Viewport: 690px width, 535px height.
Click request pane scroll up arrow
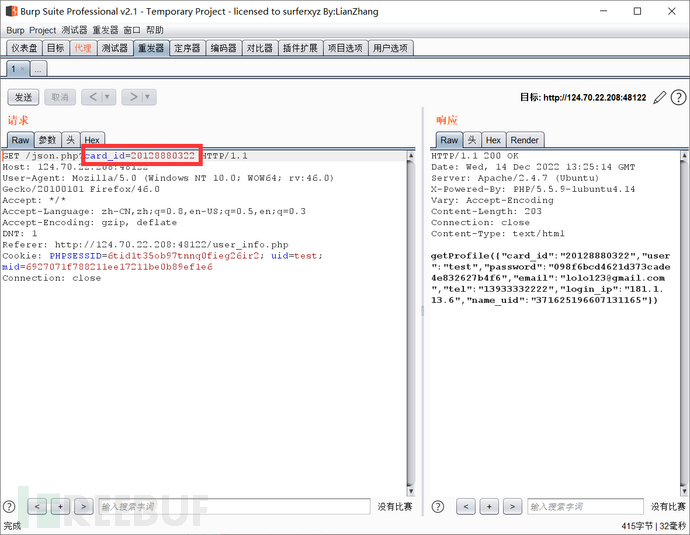[x=411, y=156]
